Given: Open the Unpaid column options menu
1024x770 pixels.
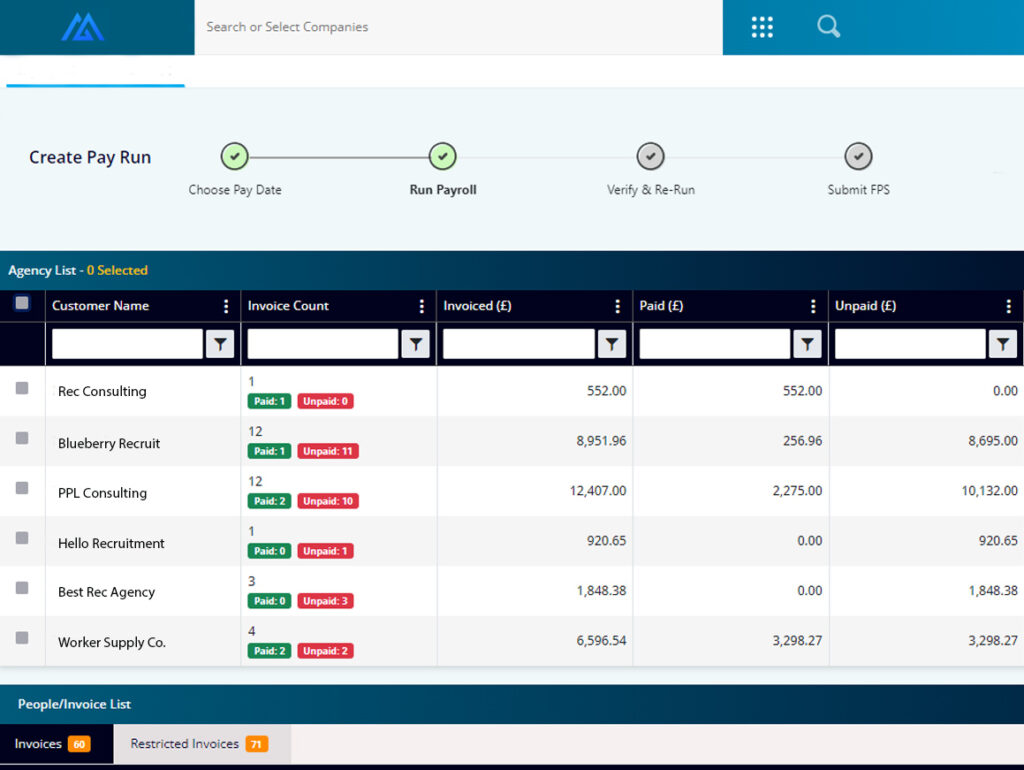Looking at the screenshot, I should [1009, 306].
